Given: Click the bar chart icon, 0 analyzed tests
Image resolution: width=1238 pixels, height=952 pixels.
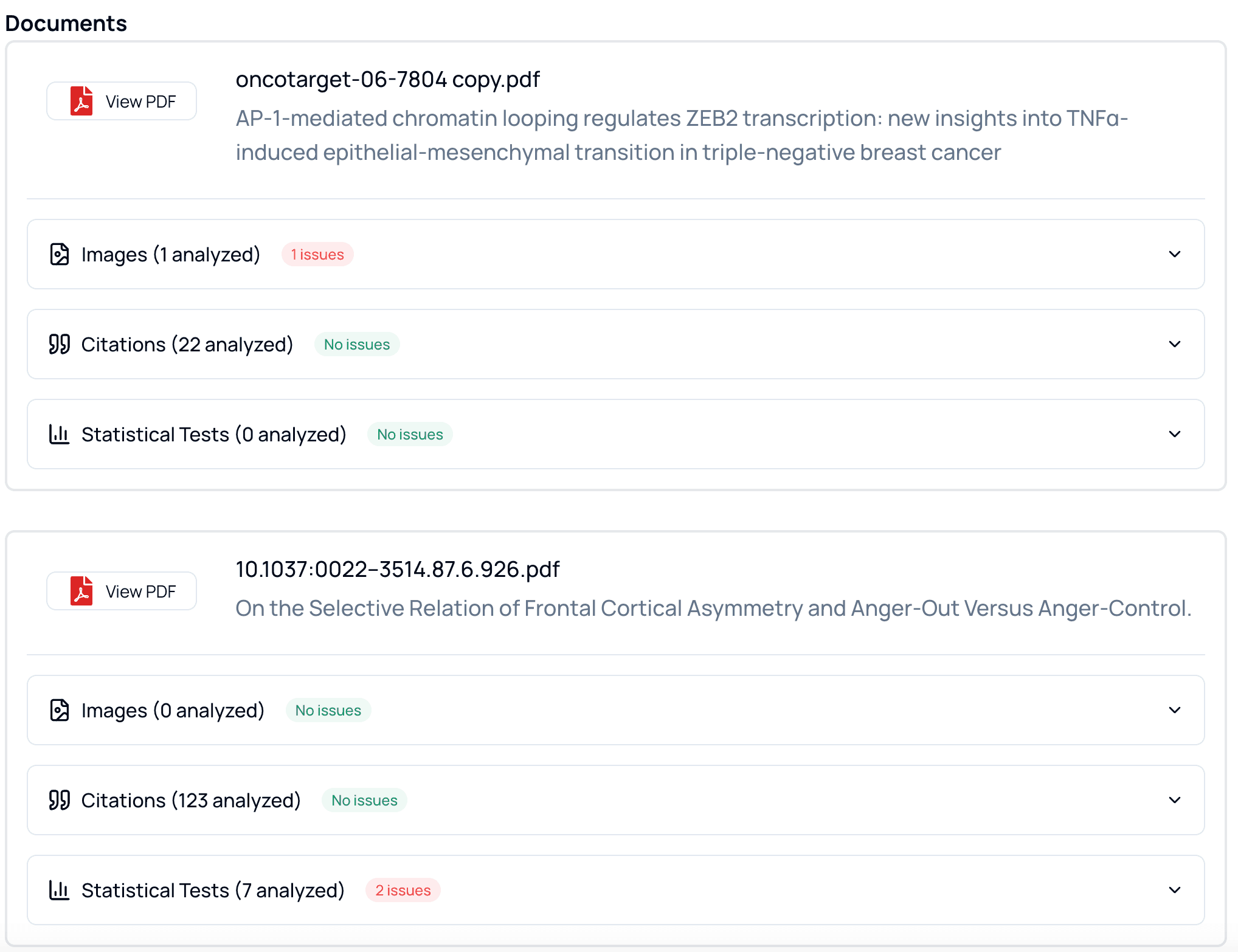Looking at the screenshot, I should (x=59, y=434).
